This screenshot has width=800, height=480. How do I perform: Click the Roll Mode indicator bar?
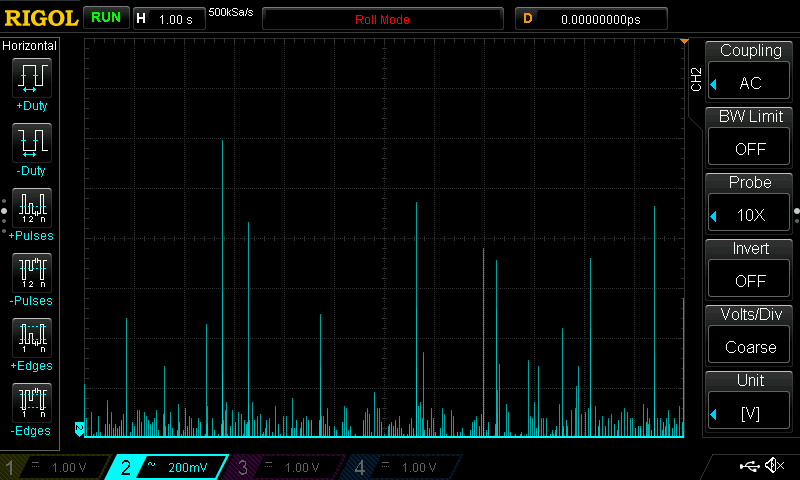pos(383,19)
